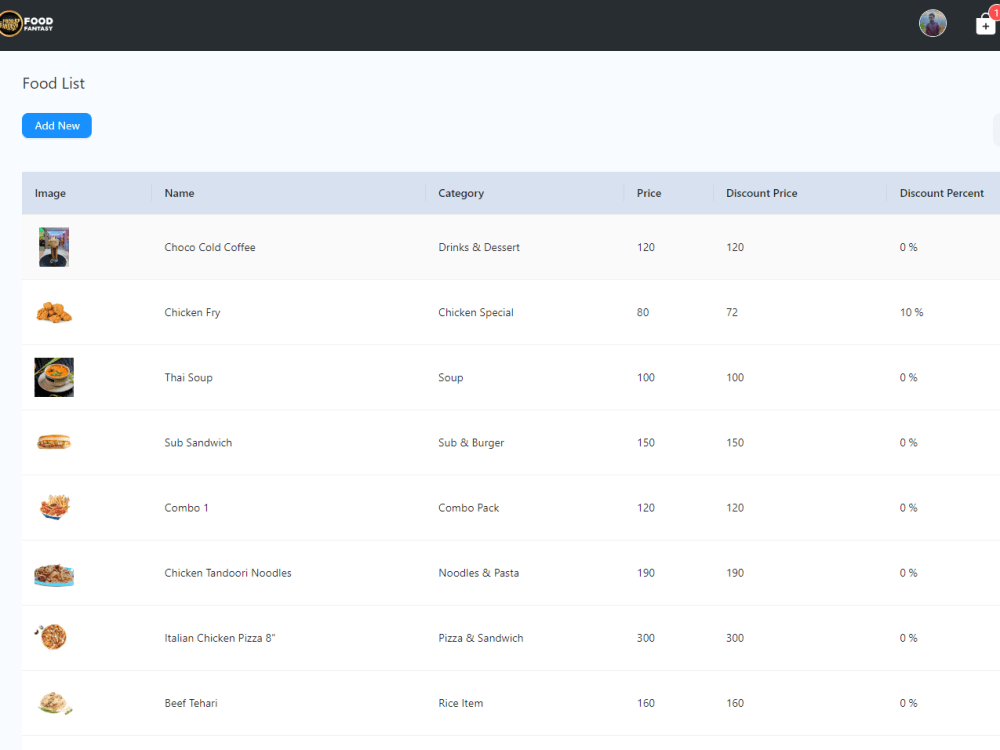Click the price 80 for Chicken Fry
Screen dimensions: 1000x750
point(642,312)
